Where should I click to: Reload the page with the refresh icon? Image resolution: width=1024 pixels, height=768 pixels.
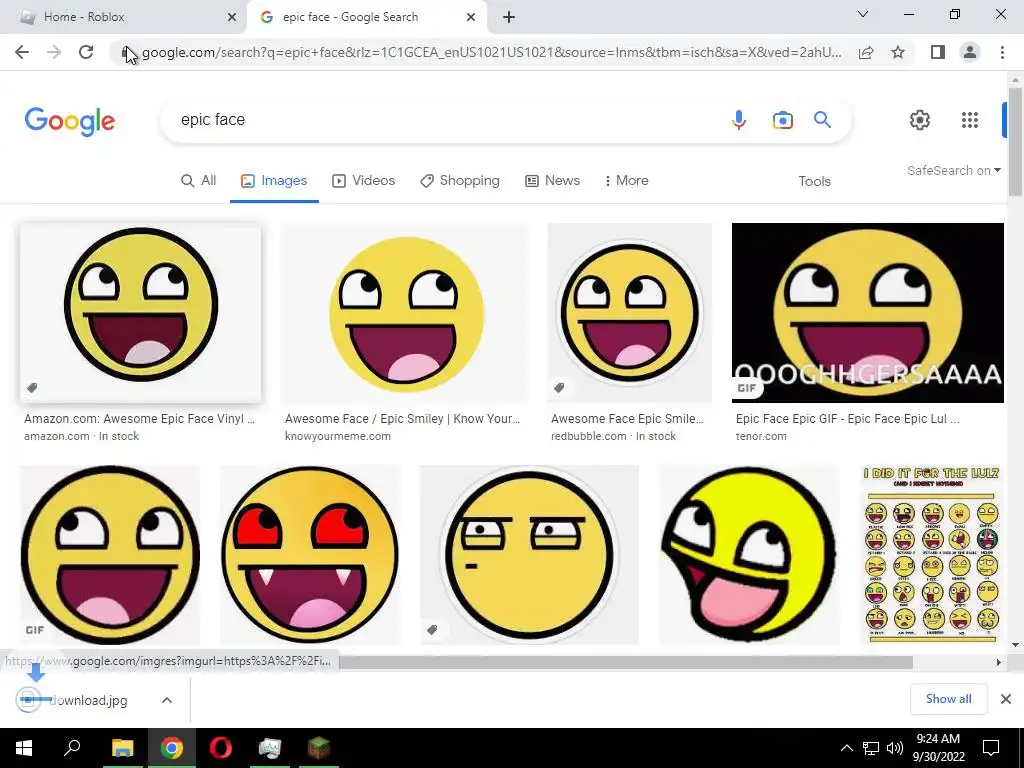tap(86, 52)
